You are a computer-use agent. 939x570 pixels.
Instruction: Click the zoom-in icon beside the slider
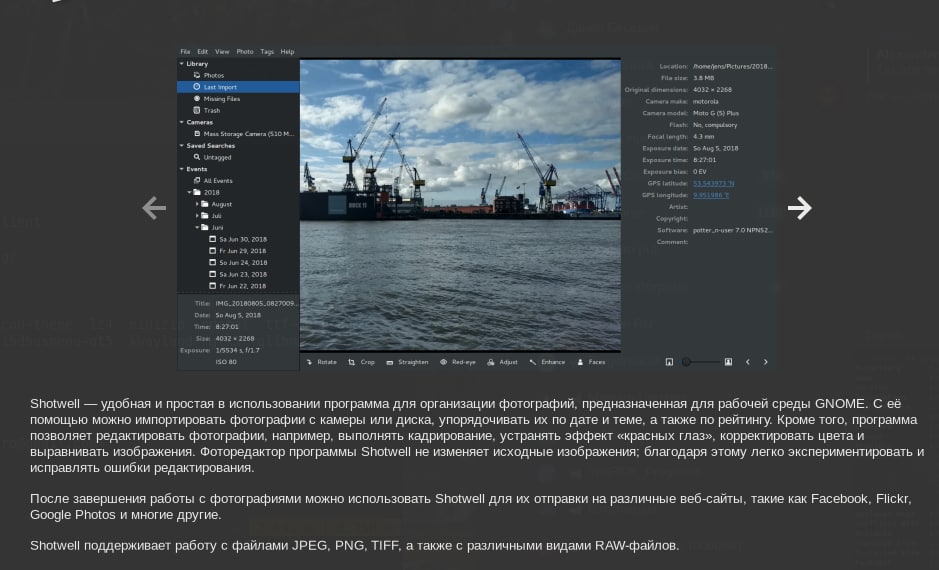coord(728,362)
